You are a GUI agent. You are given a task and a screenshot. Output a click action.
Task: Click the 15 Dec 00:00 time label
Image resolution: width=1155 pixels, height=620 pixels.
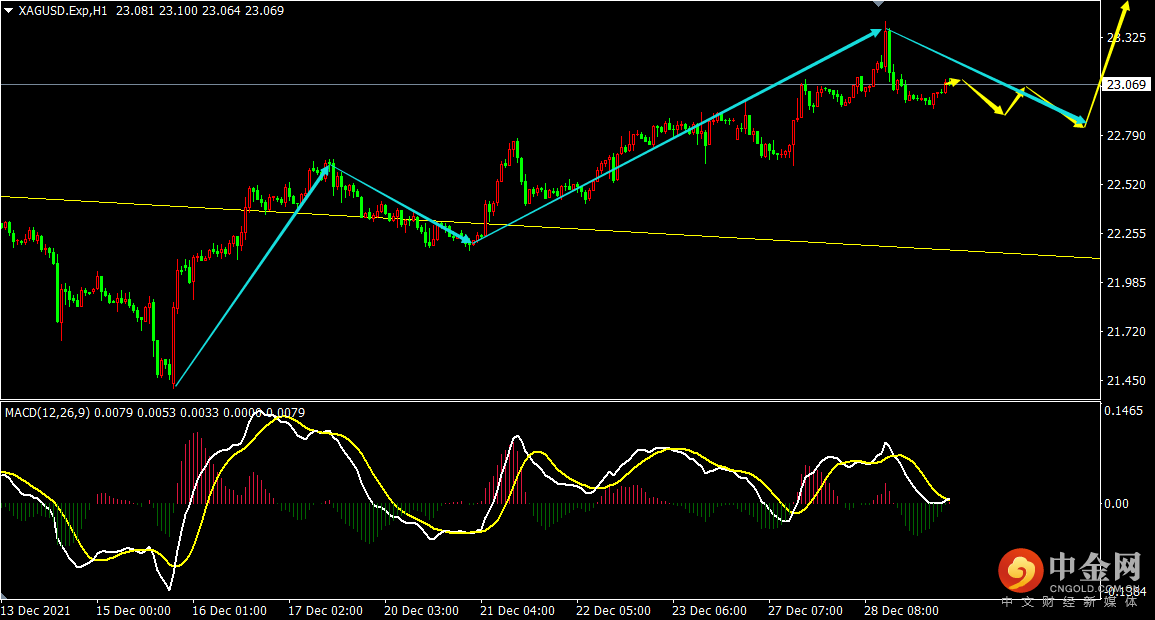point(133,611)
